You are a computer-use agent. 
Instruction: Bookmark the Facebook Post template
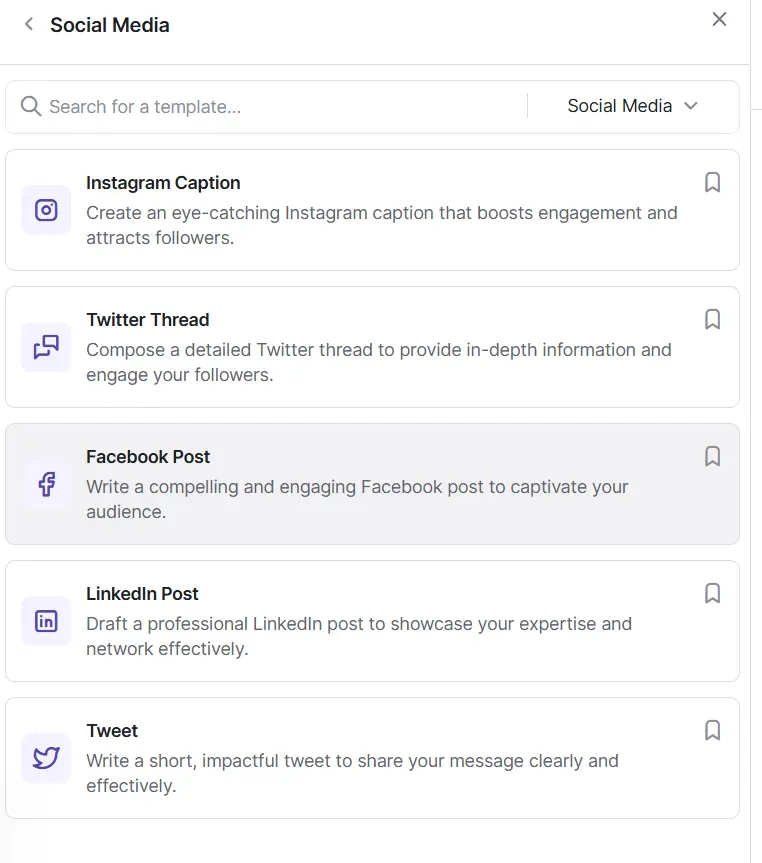coord(712,456)
